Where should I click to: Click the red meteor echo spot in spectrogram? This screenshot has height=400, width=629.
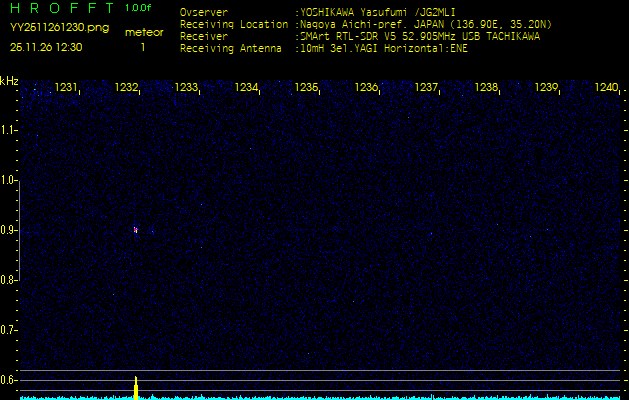(135, 230)
